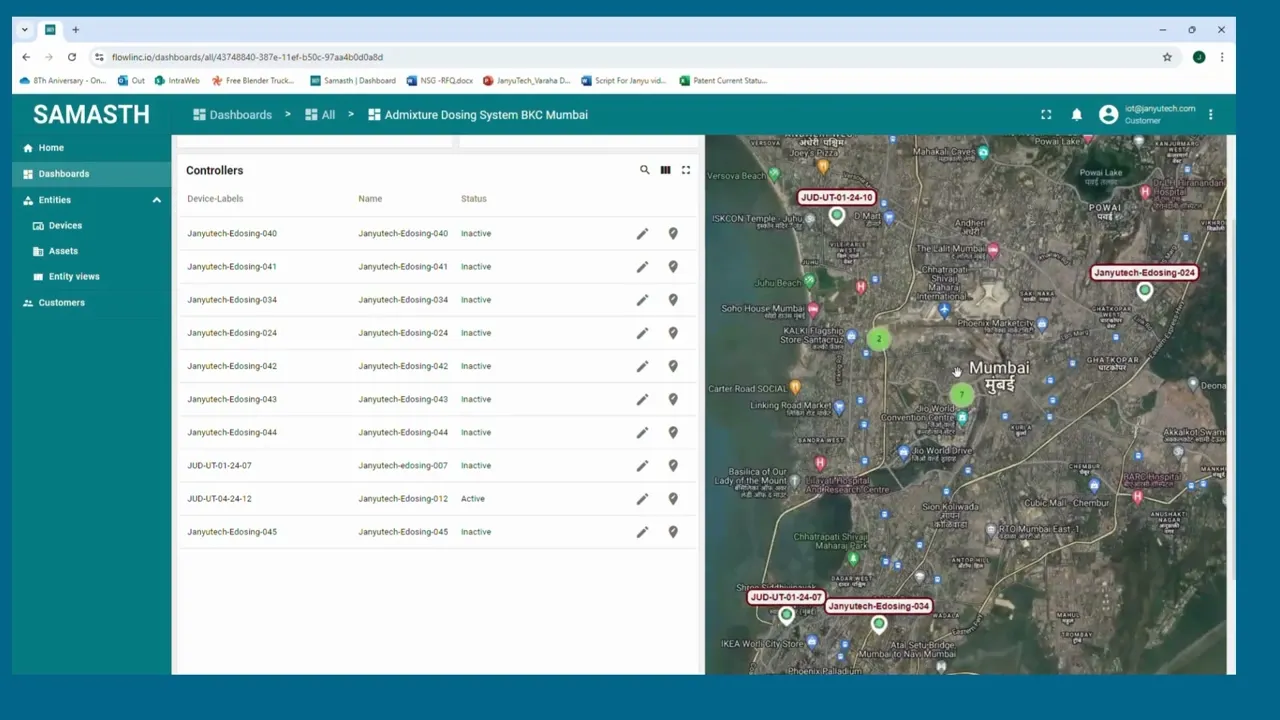Open Chrome's three-dot menu
1280x720 pixels.
[1221, 57]
